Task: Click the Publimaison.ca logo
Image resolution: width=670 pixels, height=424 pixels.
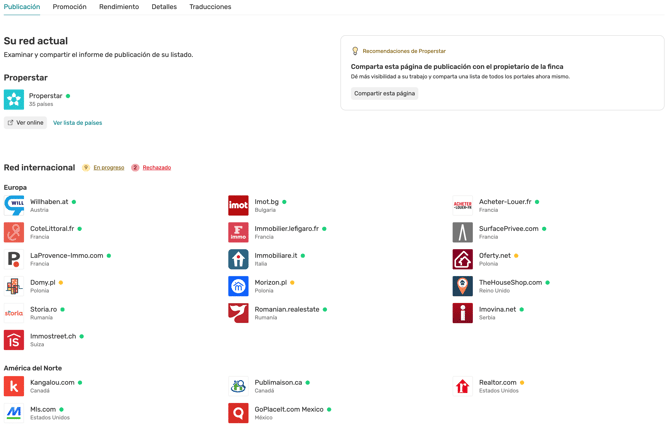Action: click(x=238, y=386)
